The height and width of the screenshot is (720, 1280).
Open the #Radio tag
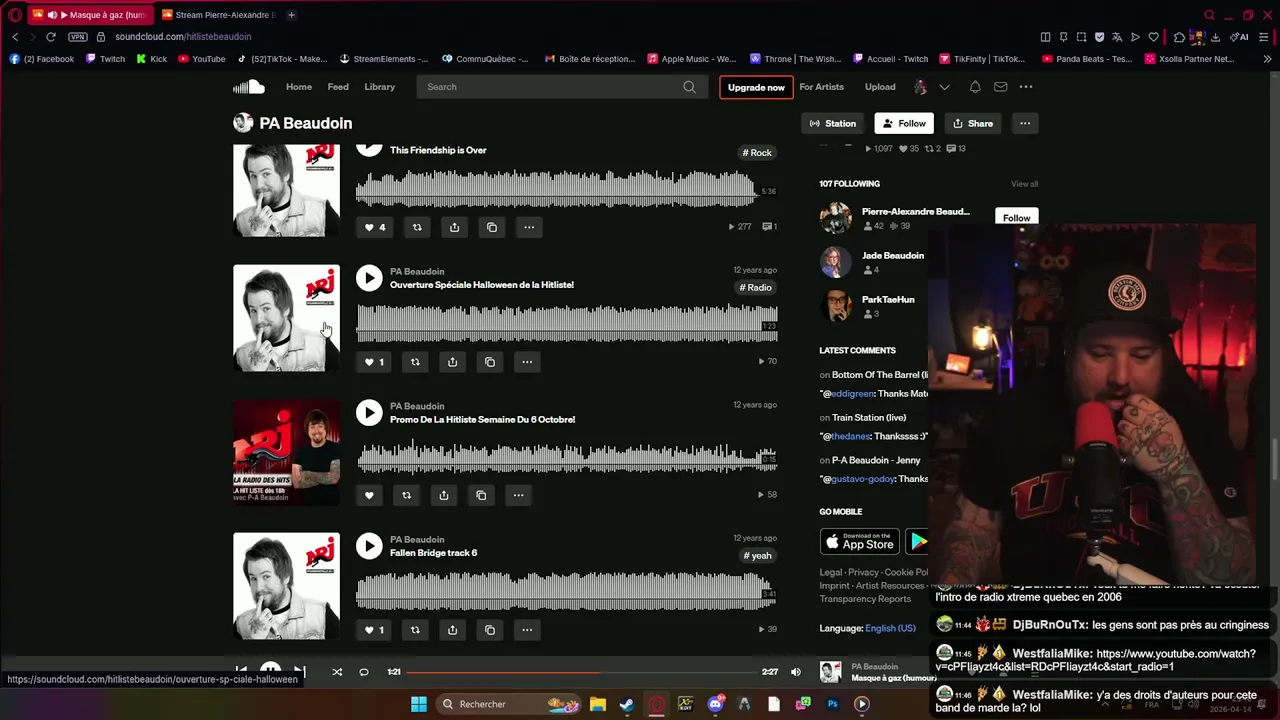[x=756, y=288]
